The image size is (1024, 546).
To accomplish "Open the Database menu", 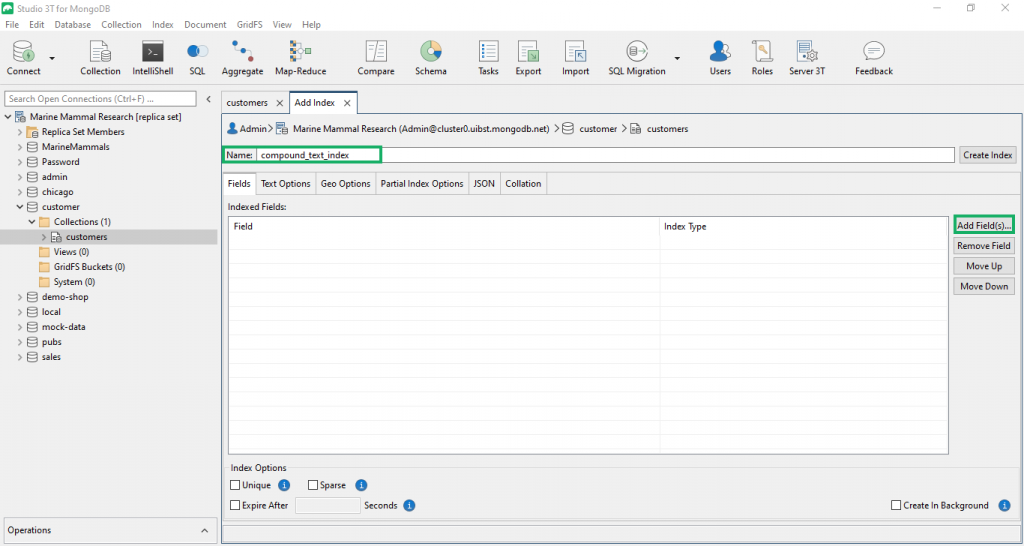I will coord(72,24).
